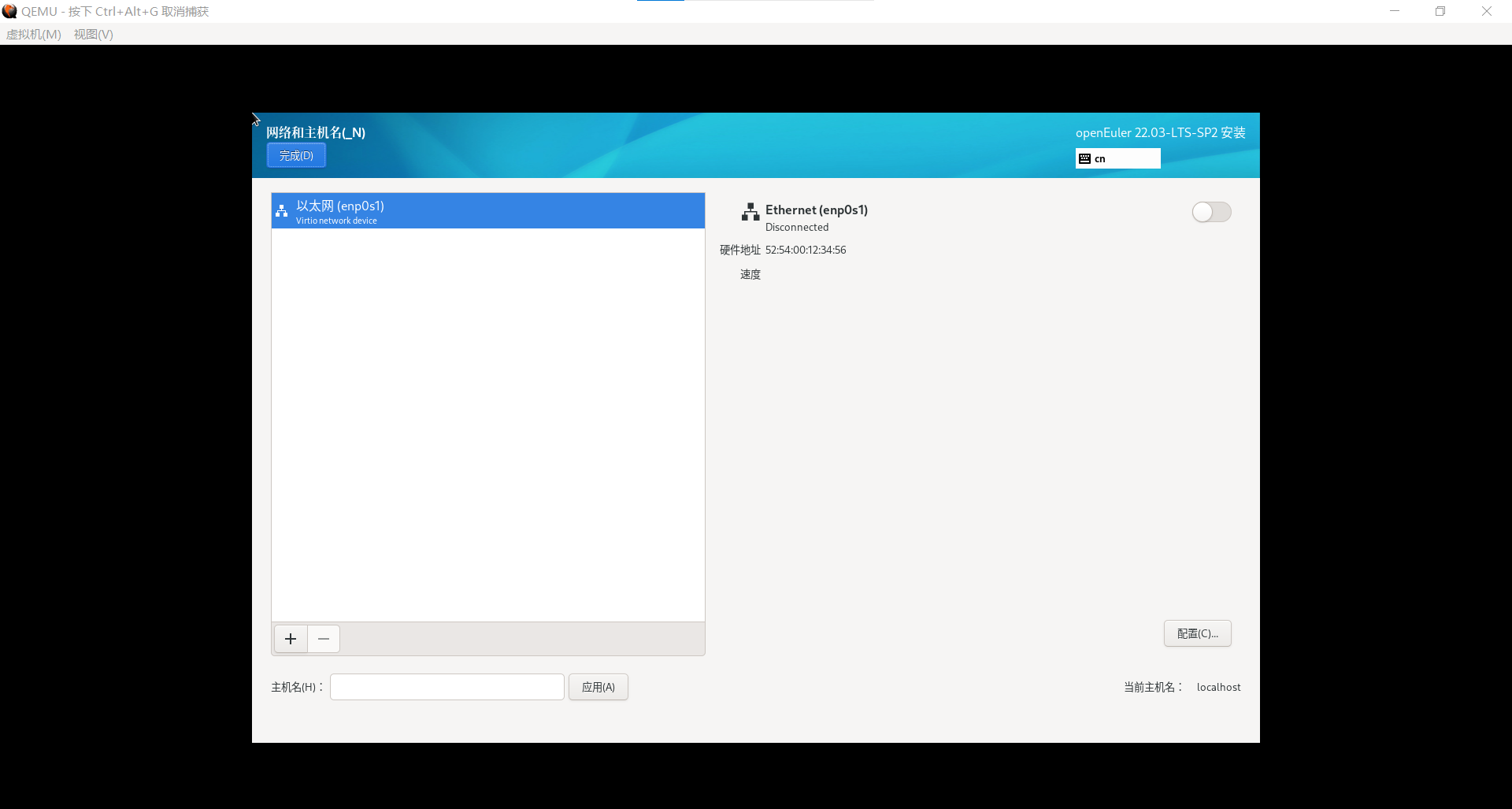Click the openEuler 22.03-LTS-SP2 安装 title

pyautogui.click(x=1161, y=132)
